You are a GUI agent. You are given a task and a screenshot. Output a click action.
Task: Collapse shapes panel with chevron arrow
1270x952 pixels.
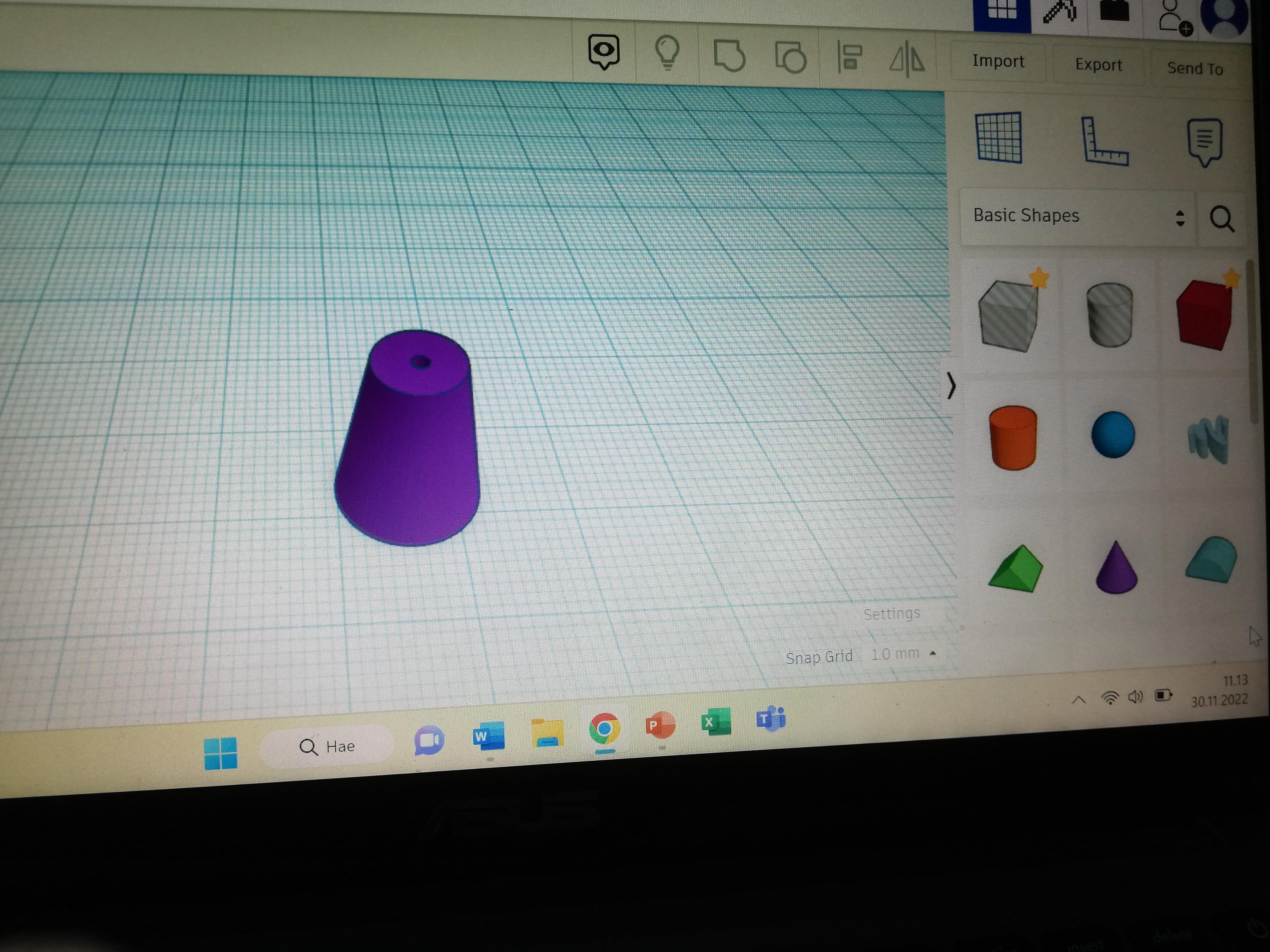(x=951, y=385)
